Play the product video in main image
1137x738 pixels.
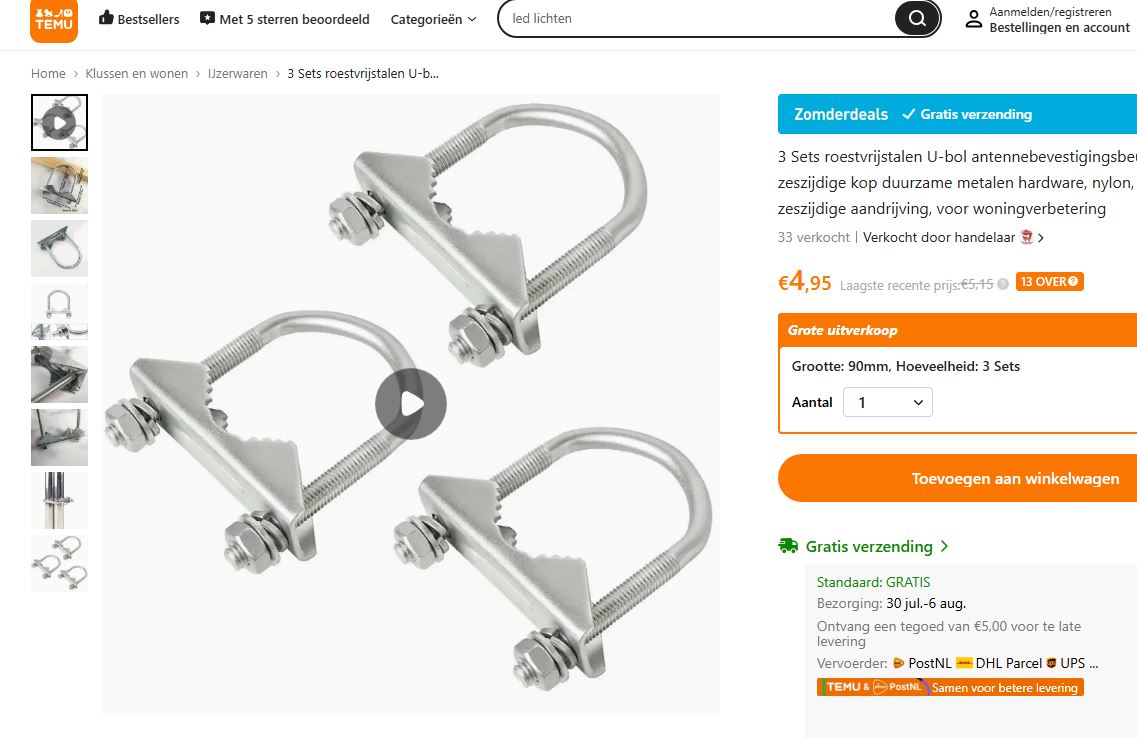click(x=410, y=404)
